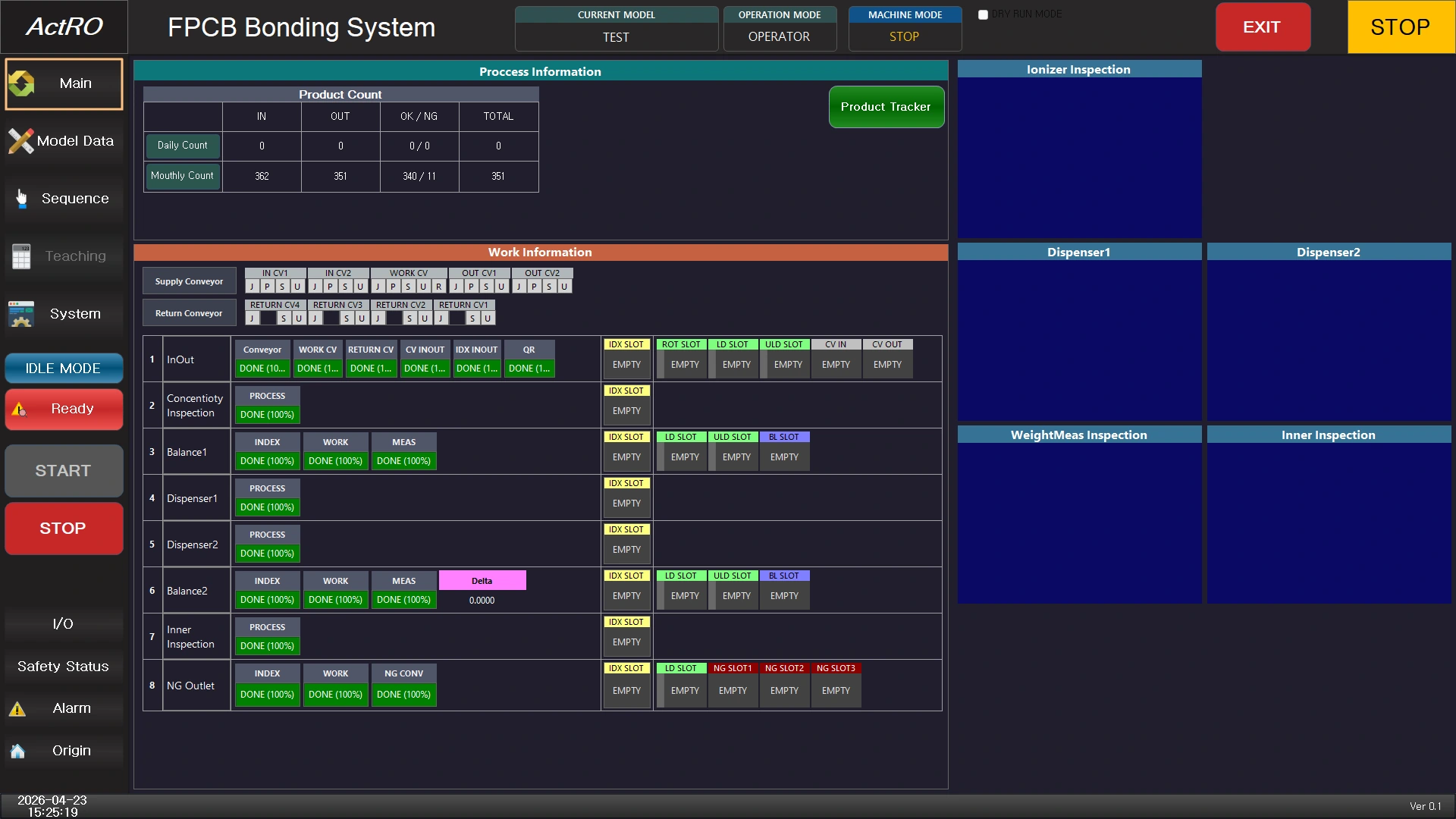The image size is (1456, 819).
Task: Click the Alarm warning triangle icon
Action: pos(17,709)
